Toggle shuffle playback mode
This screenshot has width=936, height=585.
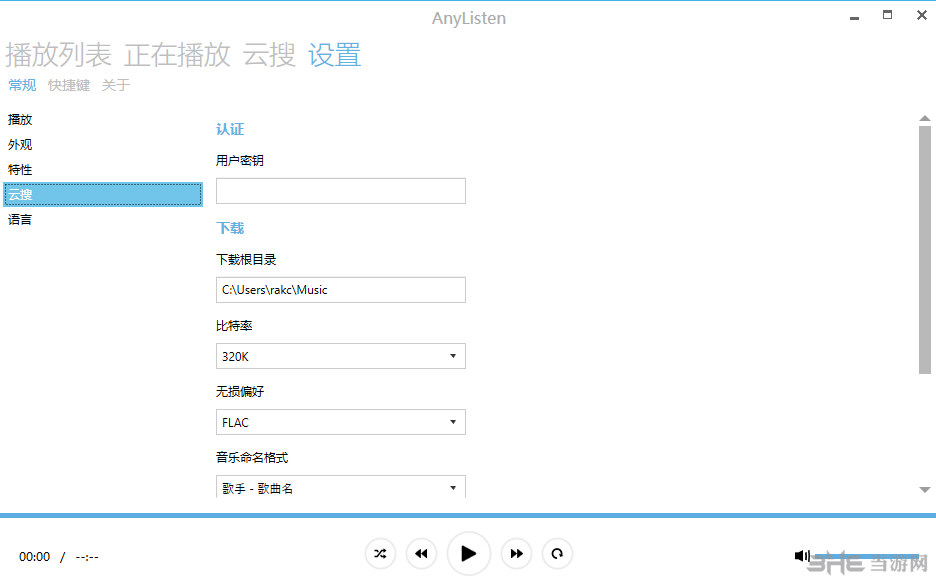click(x=380, y=554)
